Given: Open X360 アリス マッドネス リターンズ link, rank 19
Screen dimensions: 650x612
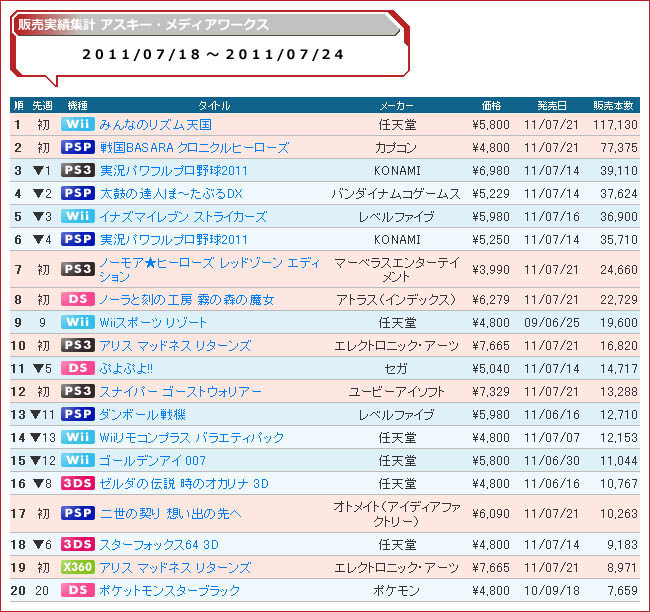Looking at the screenshot, I should point(175,567).
